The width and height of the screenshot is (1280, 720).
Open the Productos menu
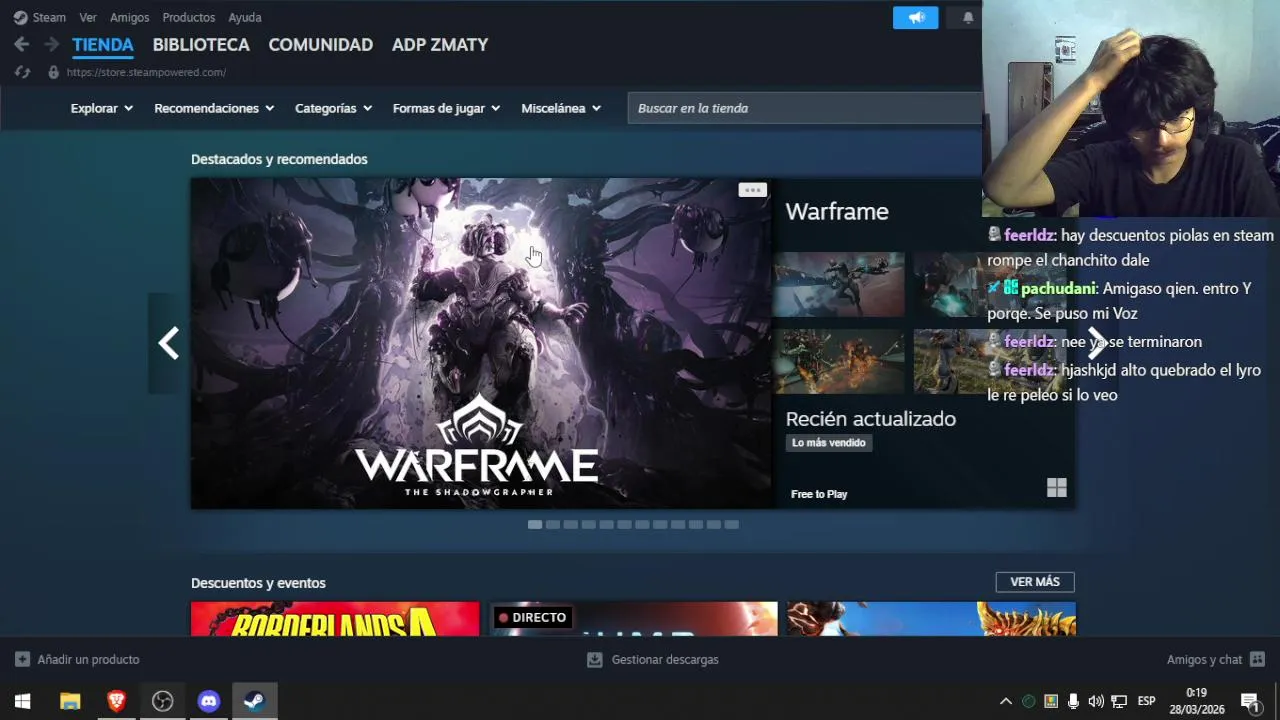point(189,17)
